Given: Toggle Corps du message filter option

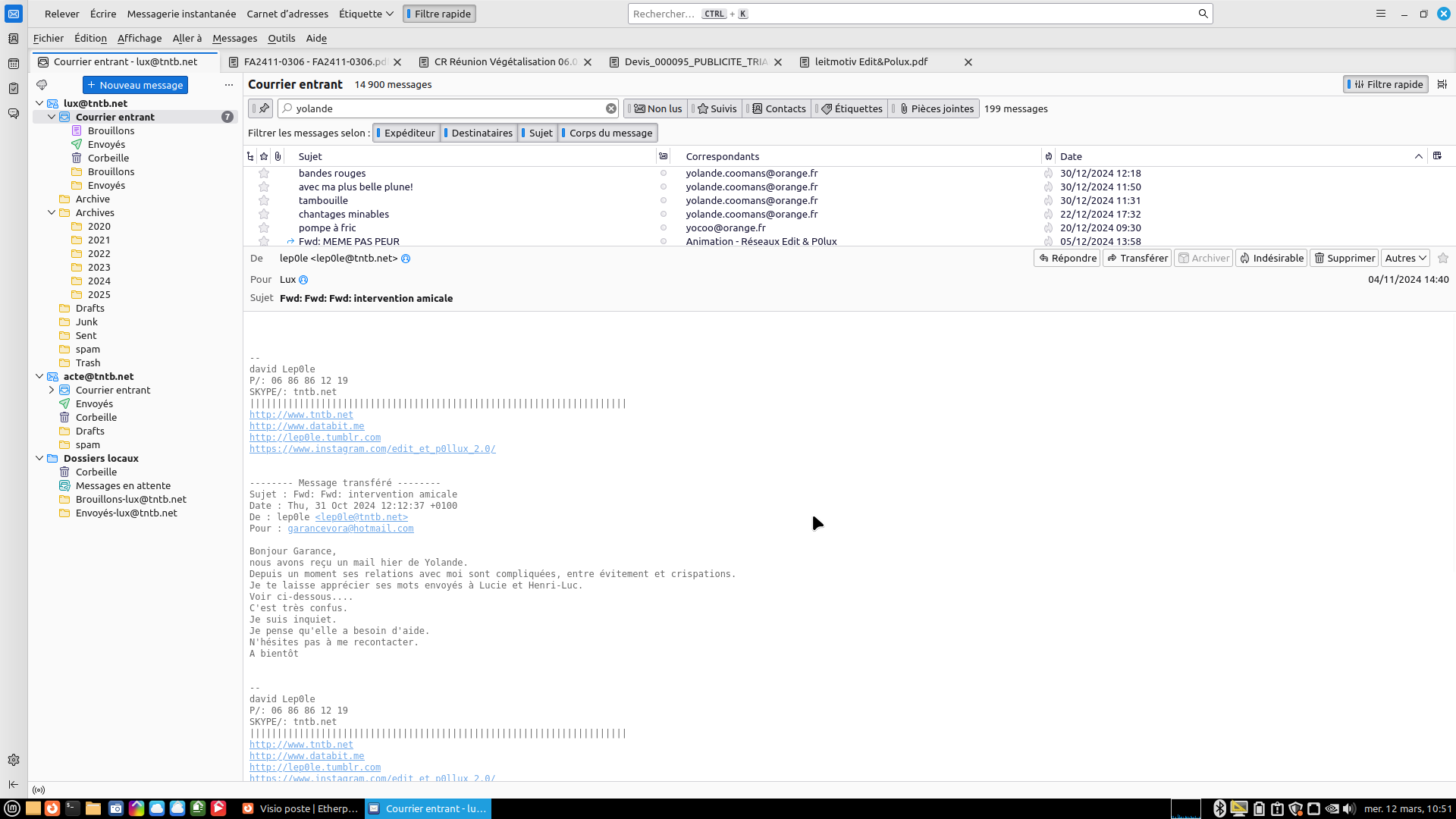Looking at the screenshot, I should click(608, 133).
